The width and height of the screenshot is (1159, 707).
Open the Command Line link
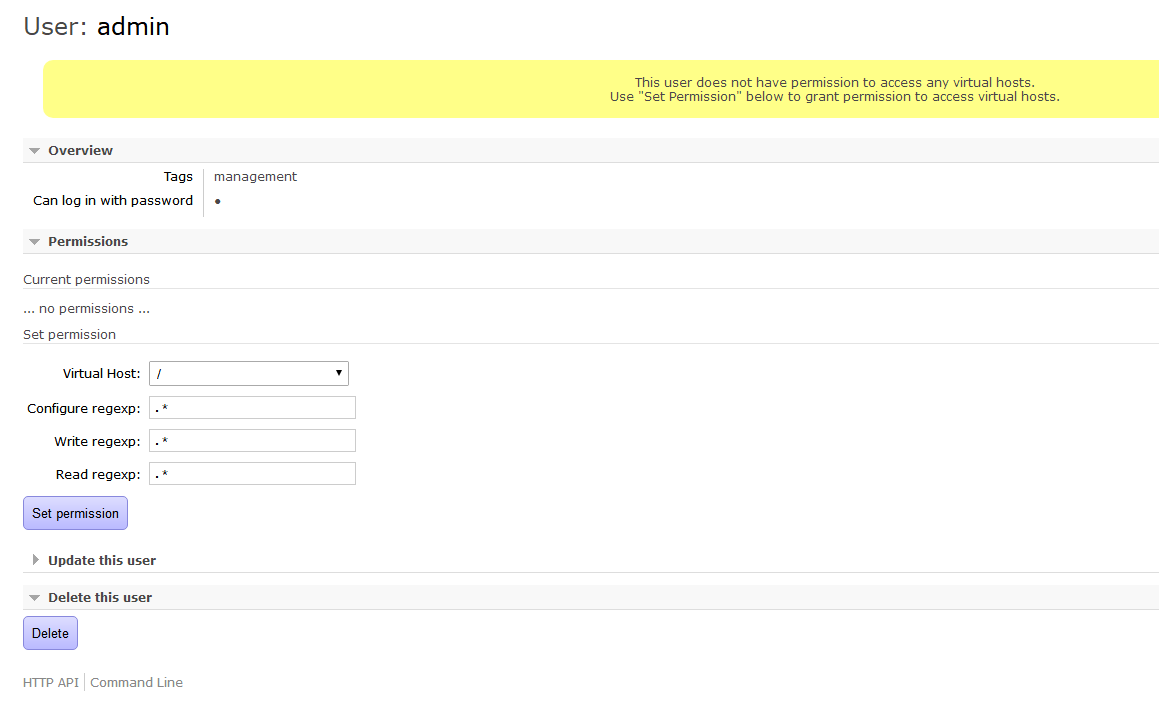point(137,683)
